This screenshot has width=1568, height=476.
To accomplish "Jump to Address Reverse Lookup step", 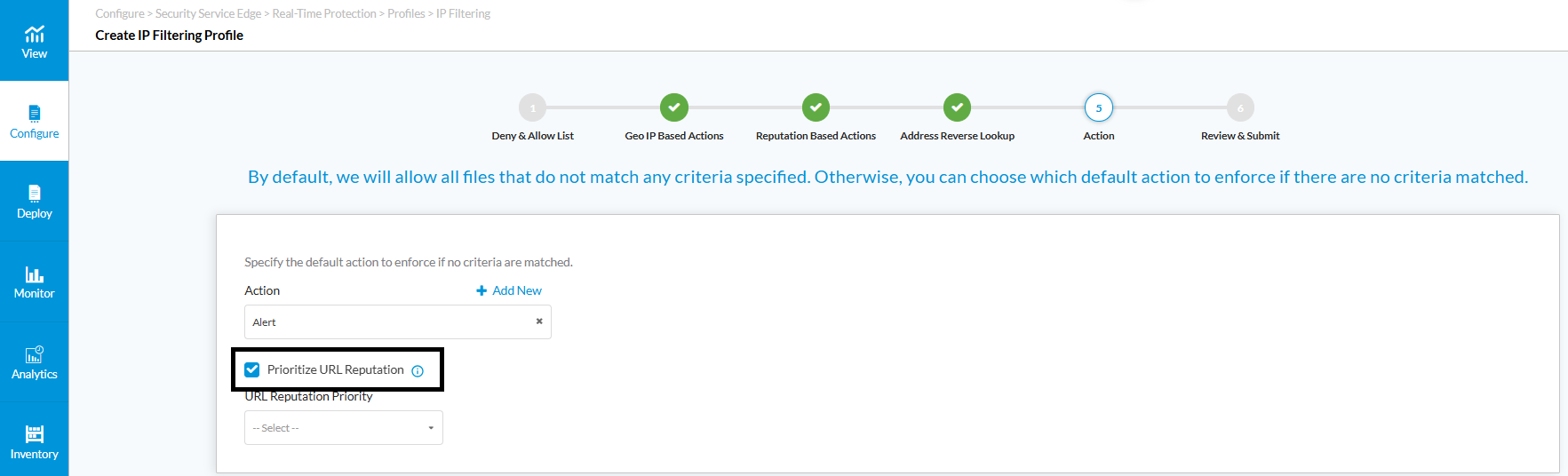I will (x=957, y=107).
